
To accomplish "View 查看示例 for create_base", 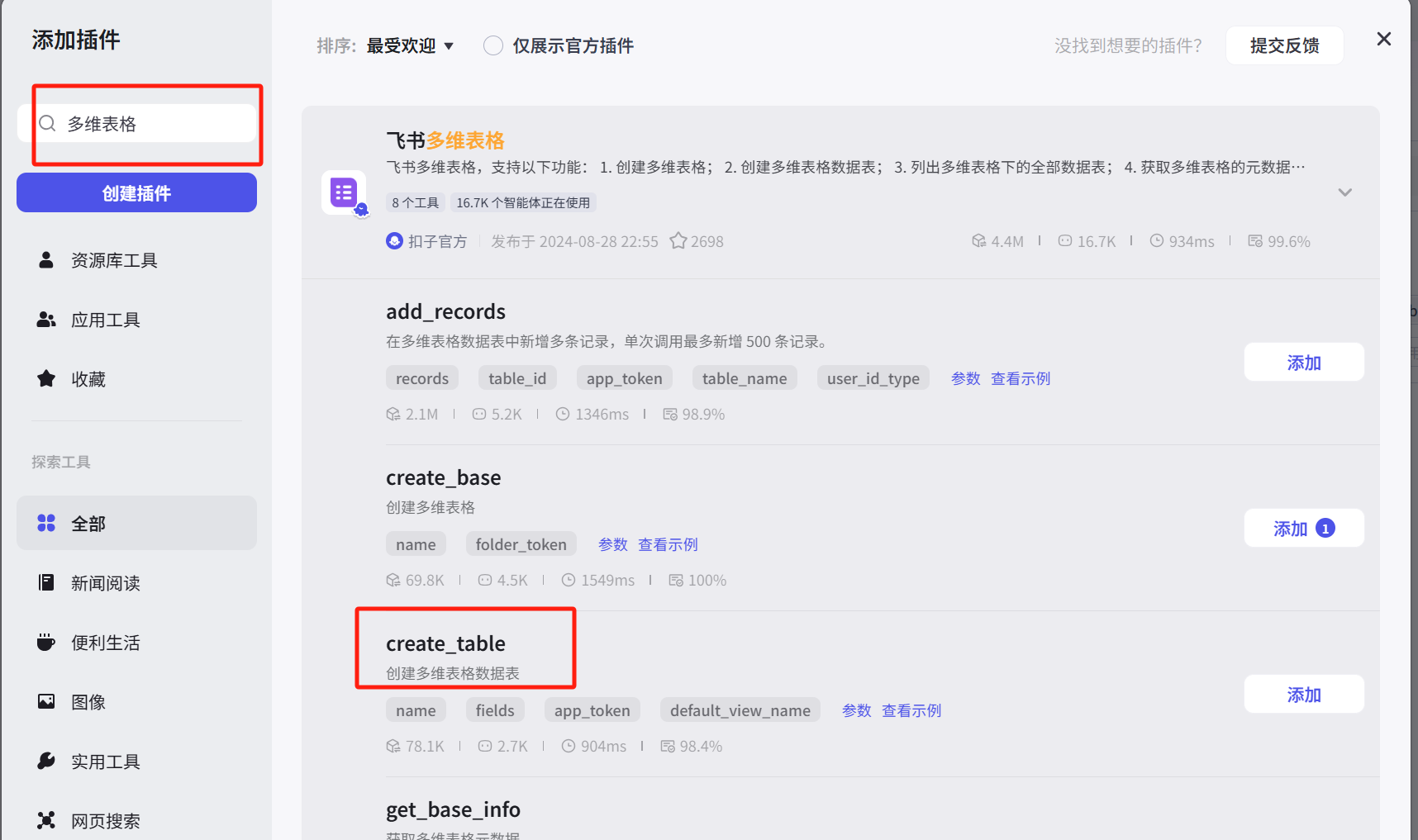I will pyautogui.click(x=668, y=544).
